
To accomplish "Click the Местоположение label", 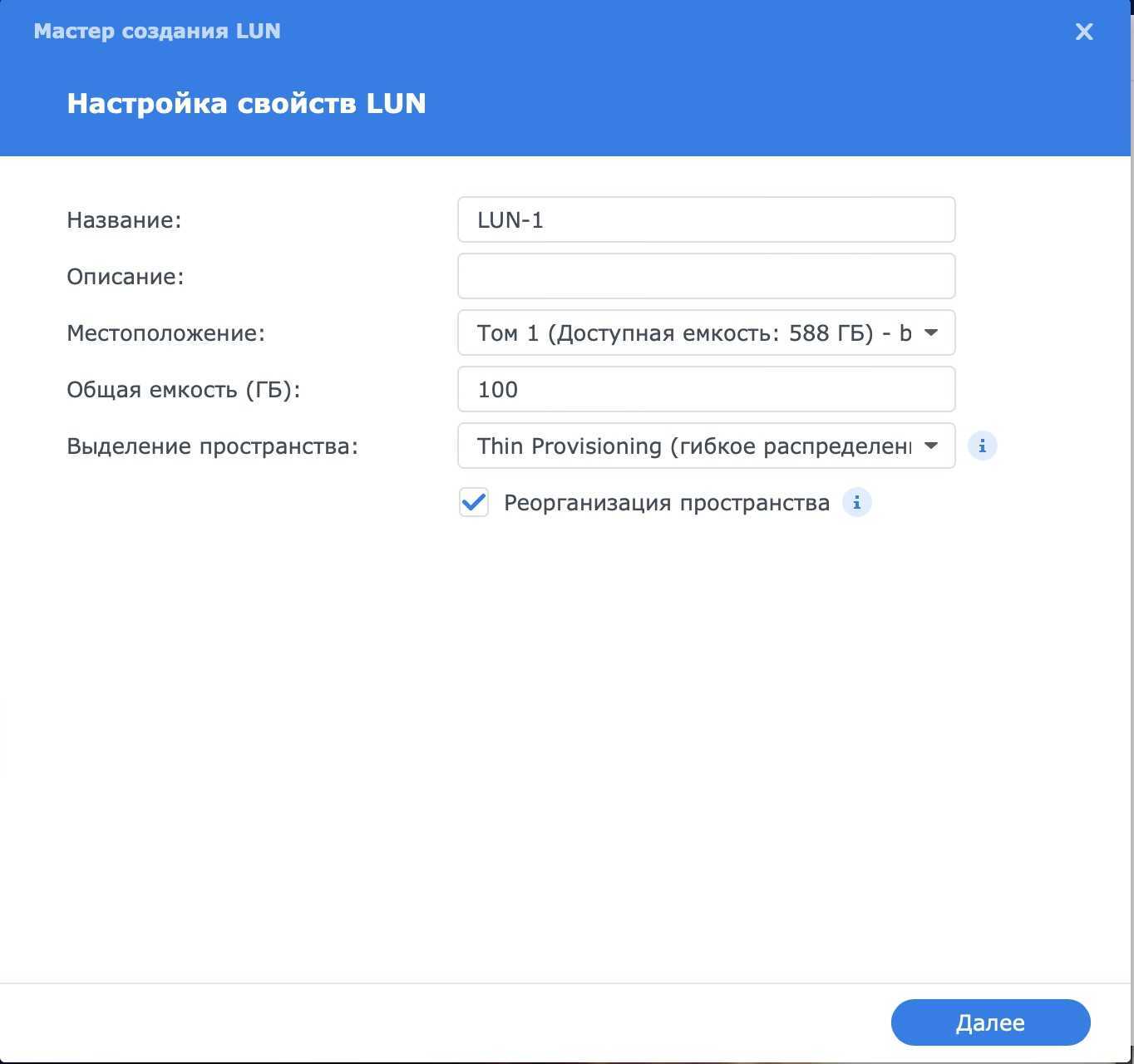I will 165,333.
